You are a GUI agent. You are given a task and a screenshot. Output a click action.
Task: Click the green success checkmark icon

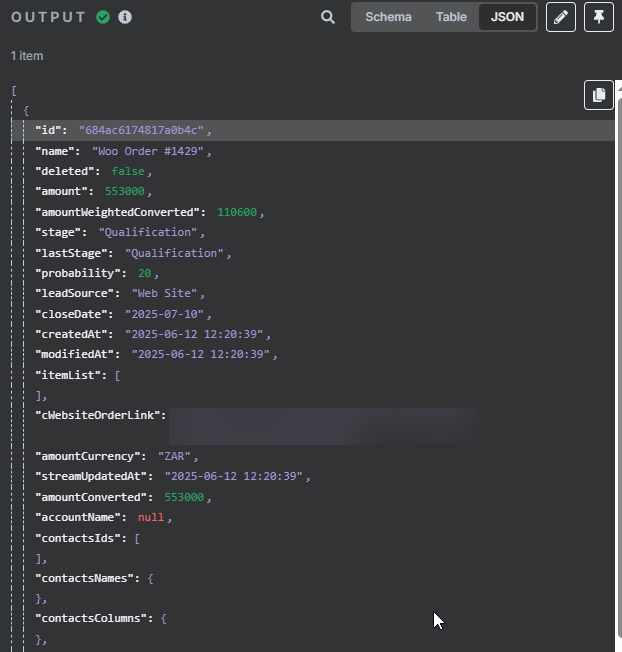click(x=103, y=17)
